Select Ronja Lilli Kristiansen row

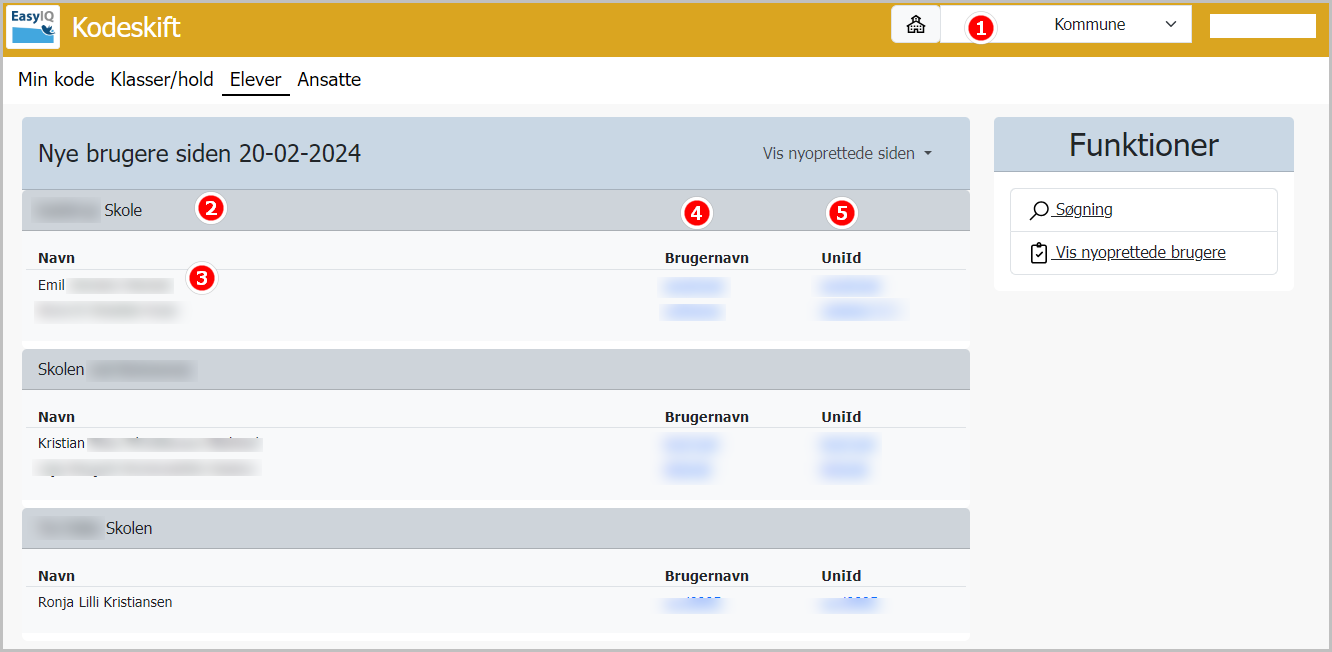tap(494, 603)
